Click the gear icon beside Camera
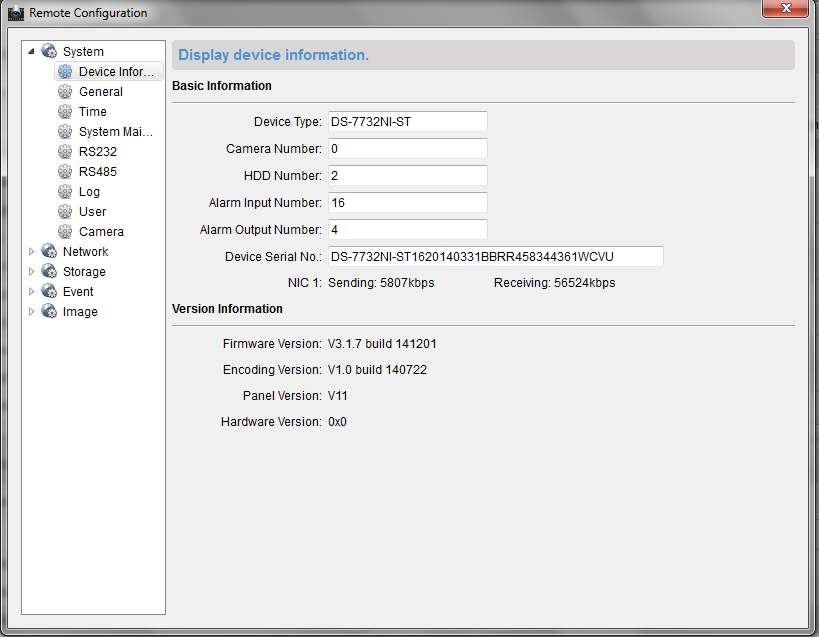 65,231
